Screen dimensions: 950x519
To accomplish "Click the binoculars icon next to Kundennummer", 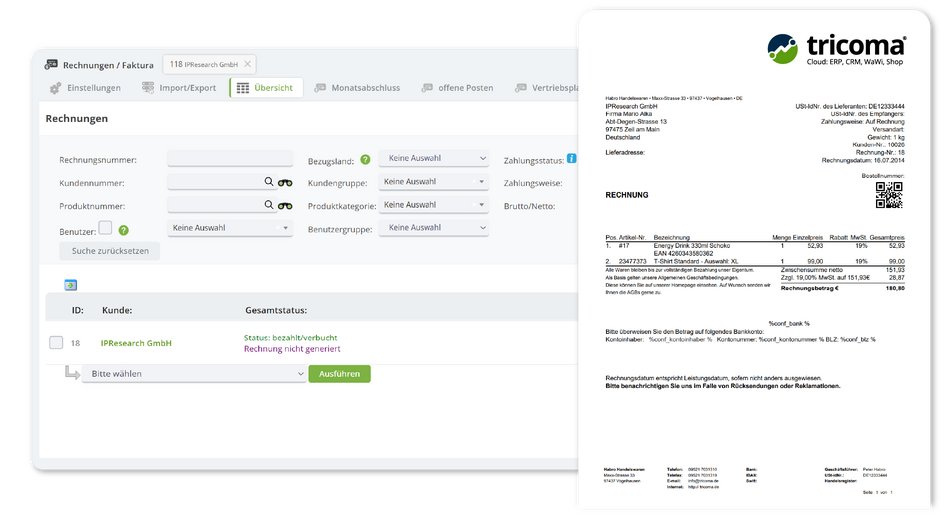I will pyautogui.click(x=285, y=183).
